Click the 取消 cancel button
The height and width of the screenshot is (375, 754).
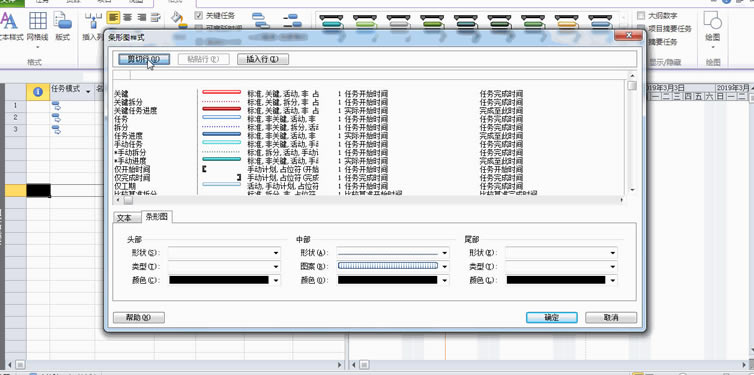point(611,317)
